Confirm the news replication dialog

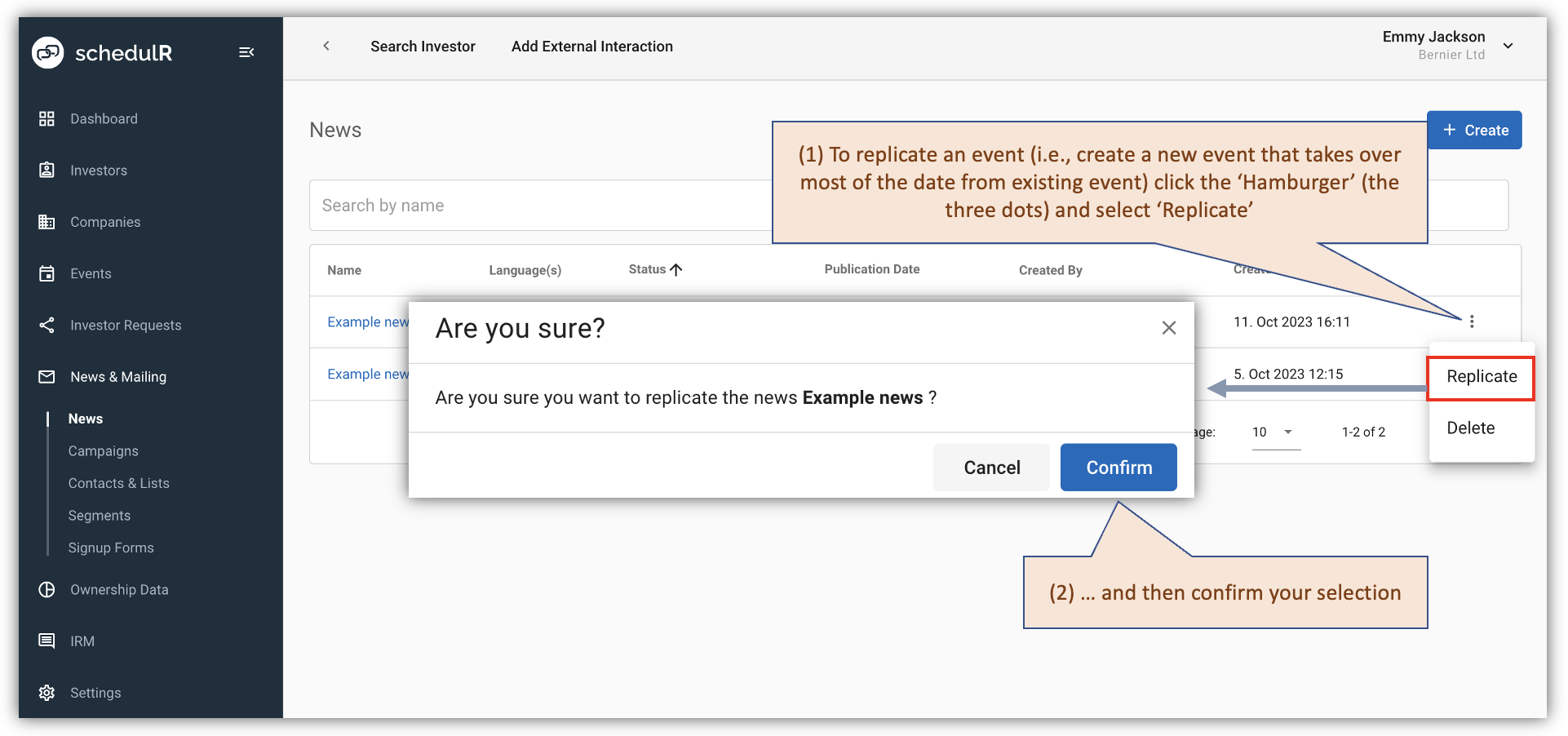pos(1118,467)
